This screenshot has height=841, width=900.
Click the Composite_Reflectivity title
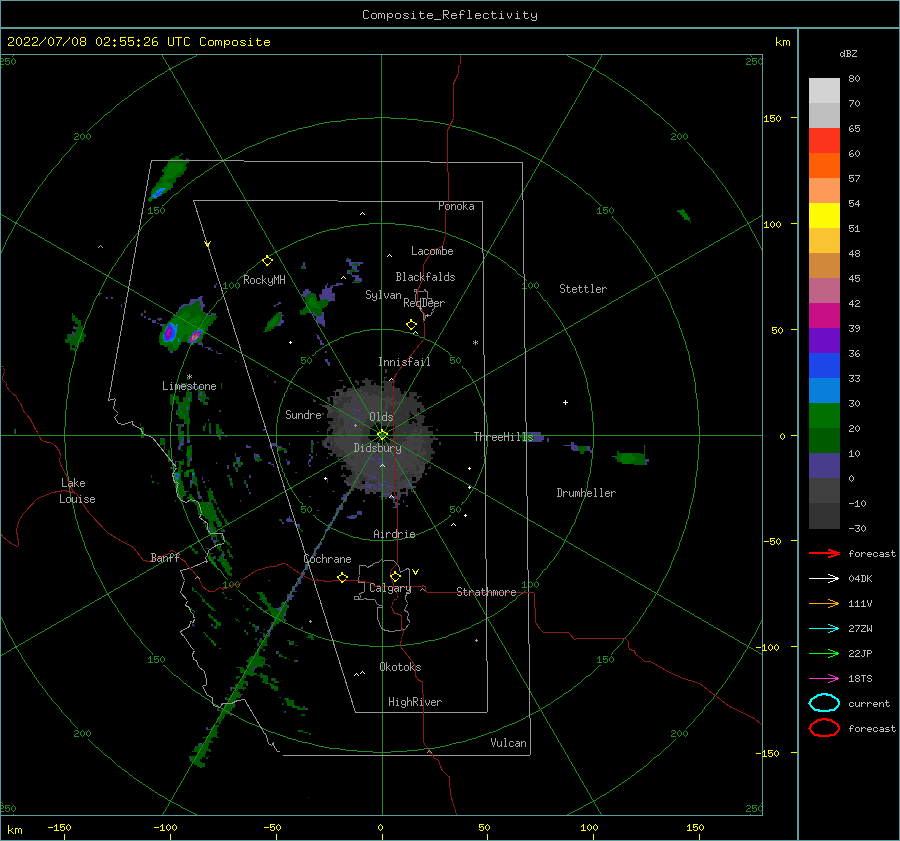[450, 15]
